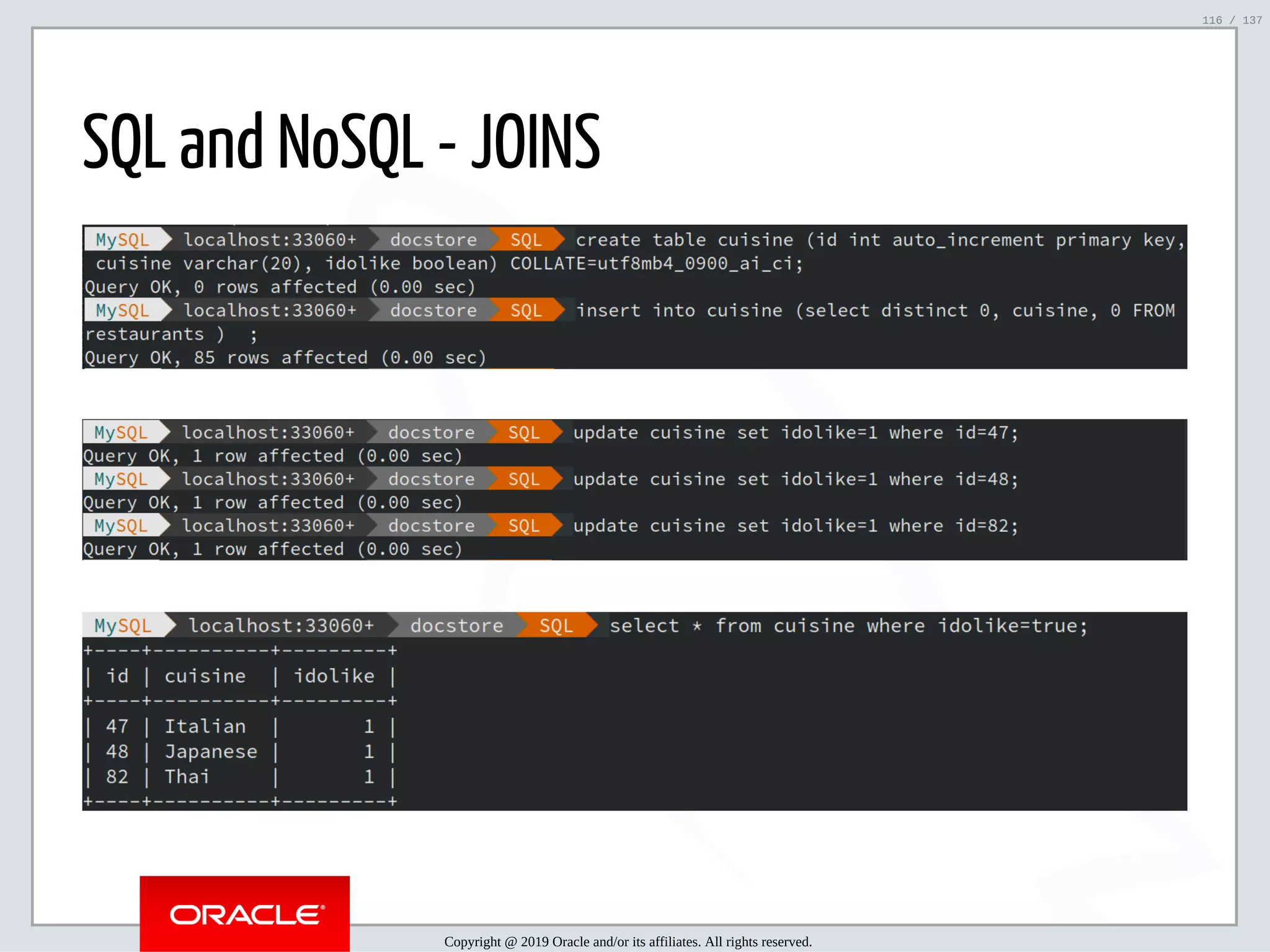The width and height of the screenshot is (1270, 952).
Task: Click the orange "SQL" badge on insert line
Action: pyautogui.click(x=526, y=311)
